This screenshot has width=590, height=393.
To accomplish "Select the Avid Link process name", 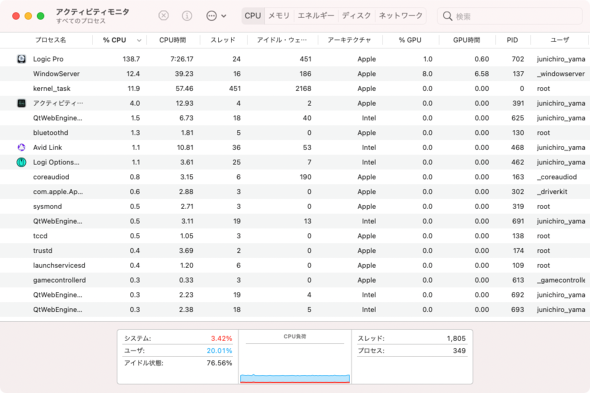I will (47, 148).
